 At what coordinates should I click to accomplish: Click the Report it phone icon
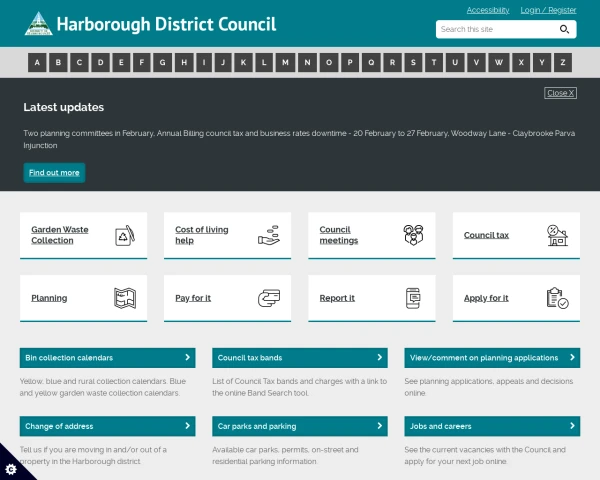pos(413,298)
